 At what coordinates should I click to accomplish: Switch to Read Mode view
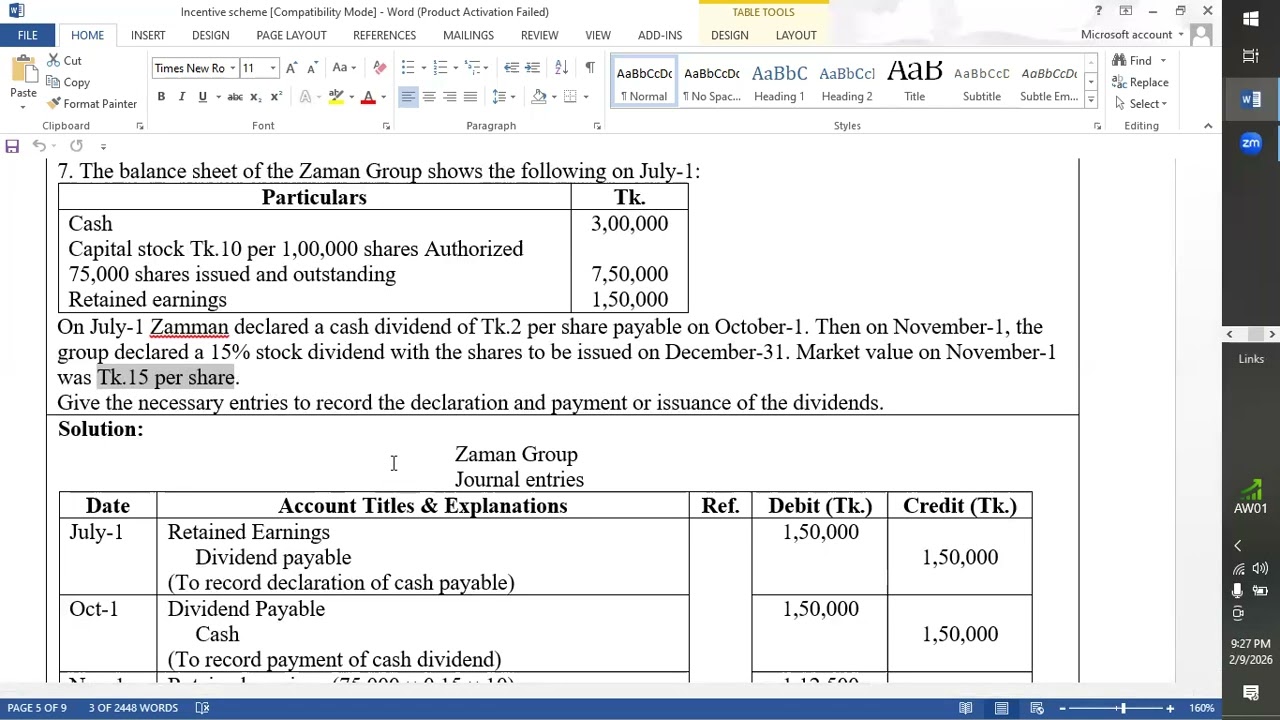point(965,708)
